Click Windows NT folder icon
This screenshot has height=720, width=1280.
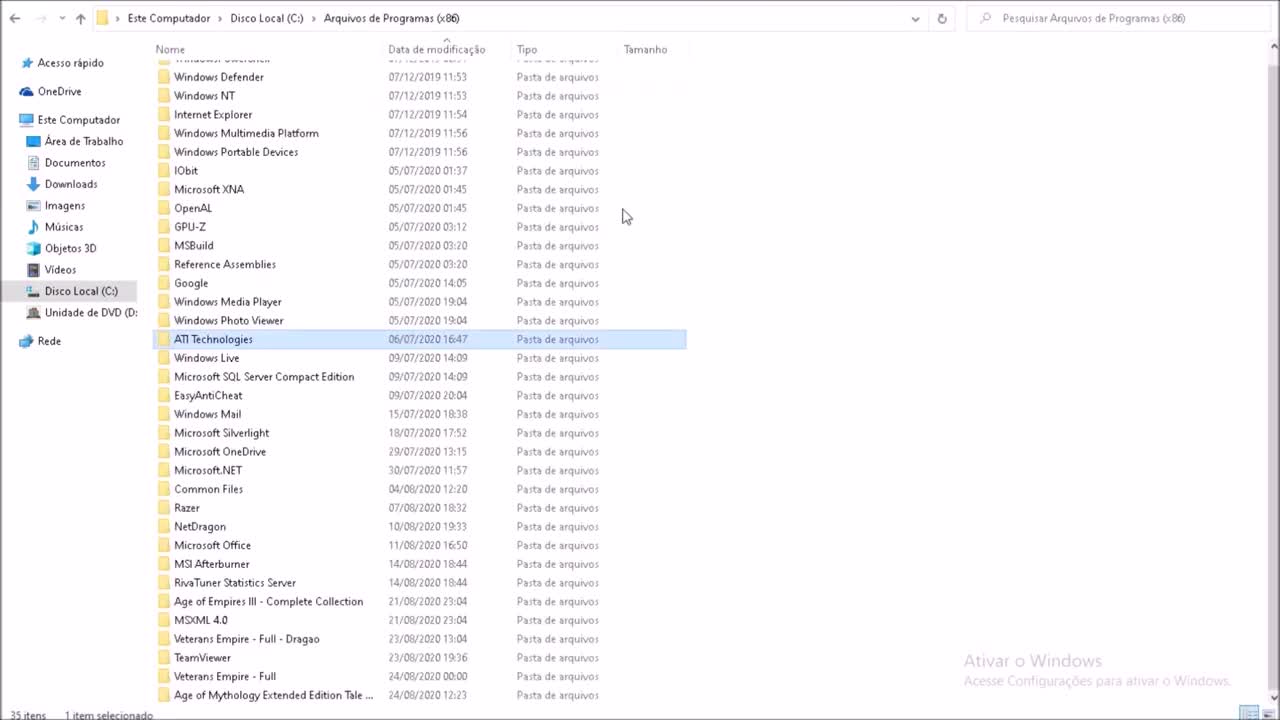tap(165, 96)
